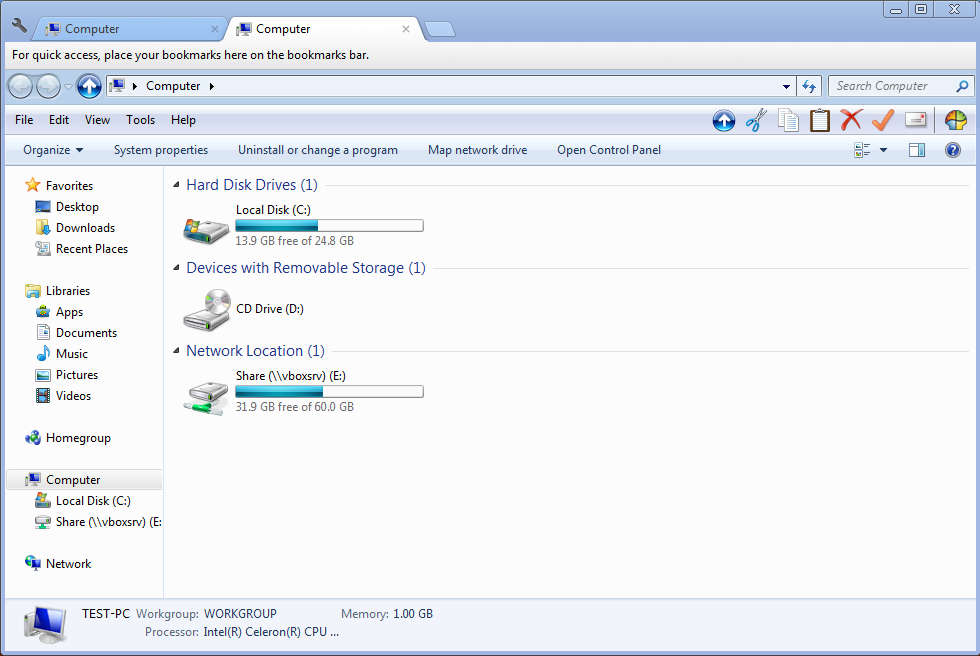Open the Edit menu
Screen dimensions: 980x656
[x=59, y=120]
